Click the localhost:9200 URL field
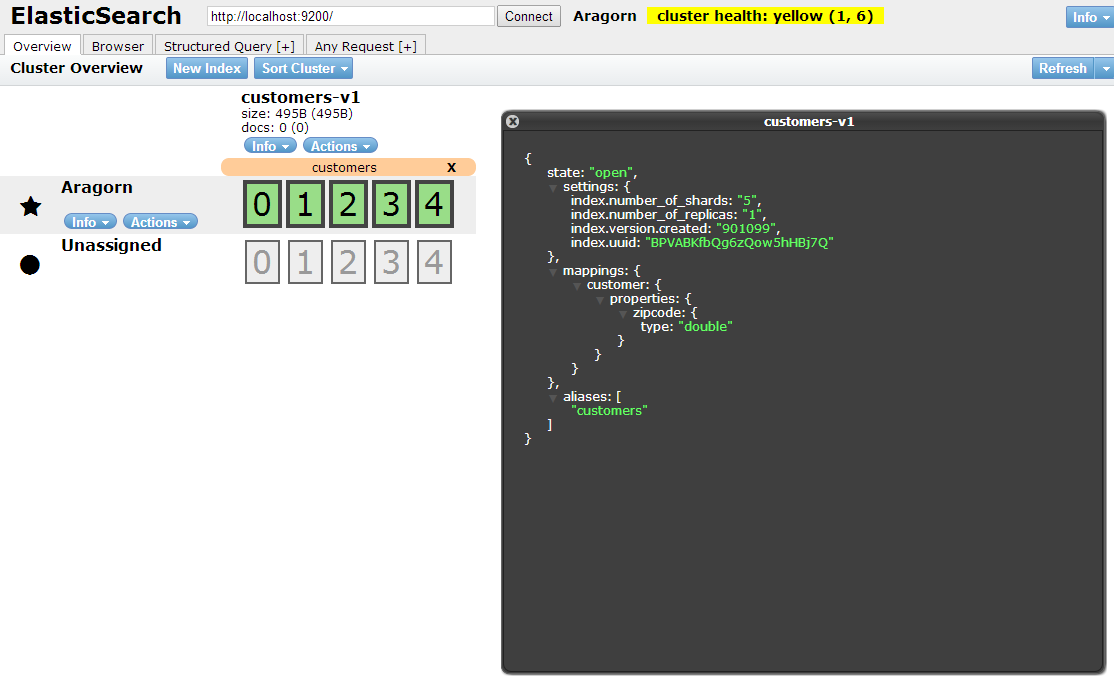 coord(350,16)
